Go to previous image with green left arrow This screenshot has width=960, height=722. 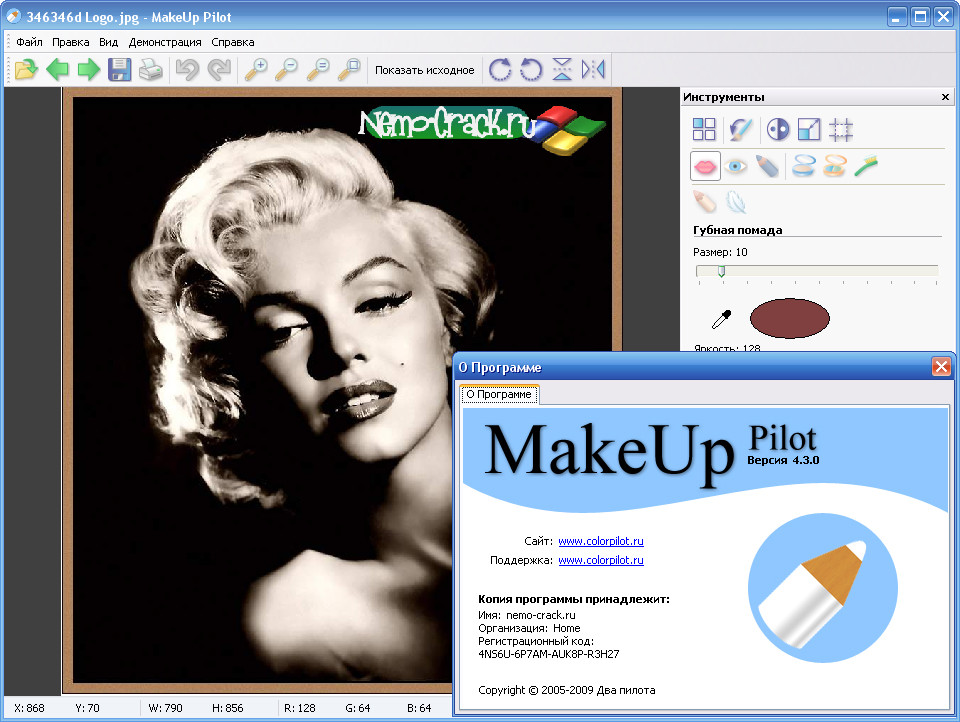pos(58,69)
